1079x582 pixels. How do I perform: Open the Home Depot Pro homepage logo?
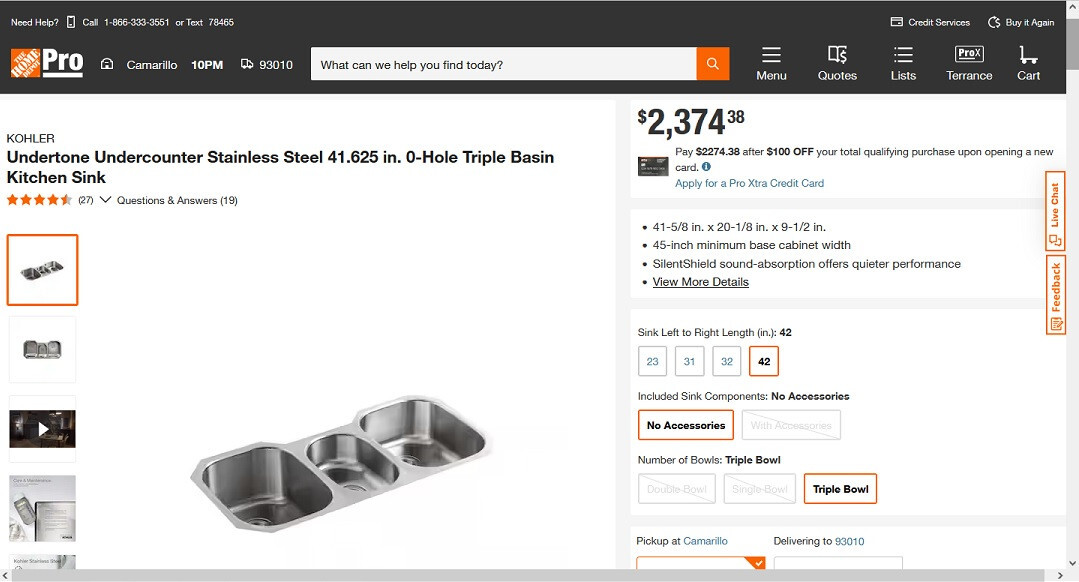[45, 62]
